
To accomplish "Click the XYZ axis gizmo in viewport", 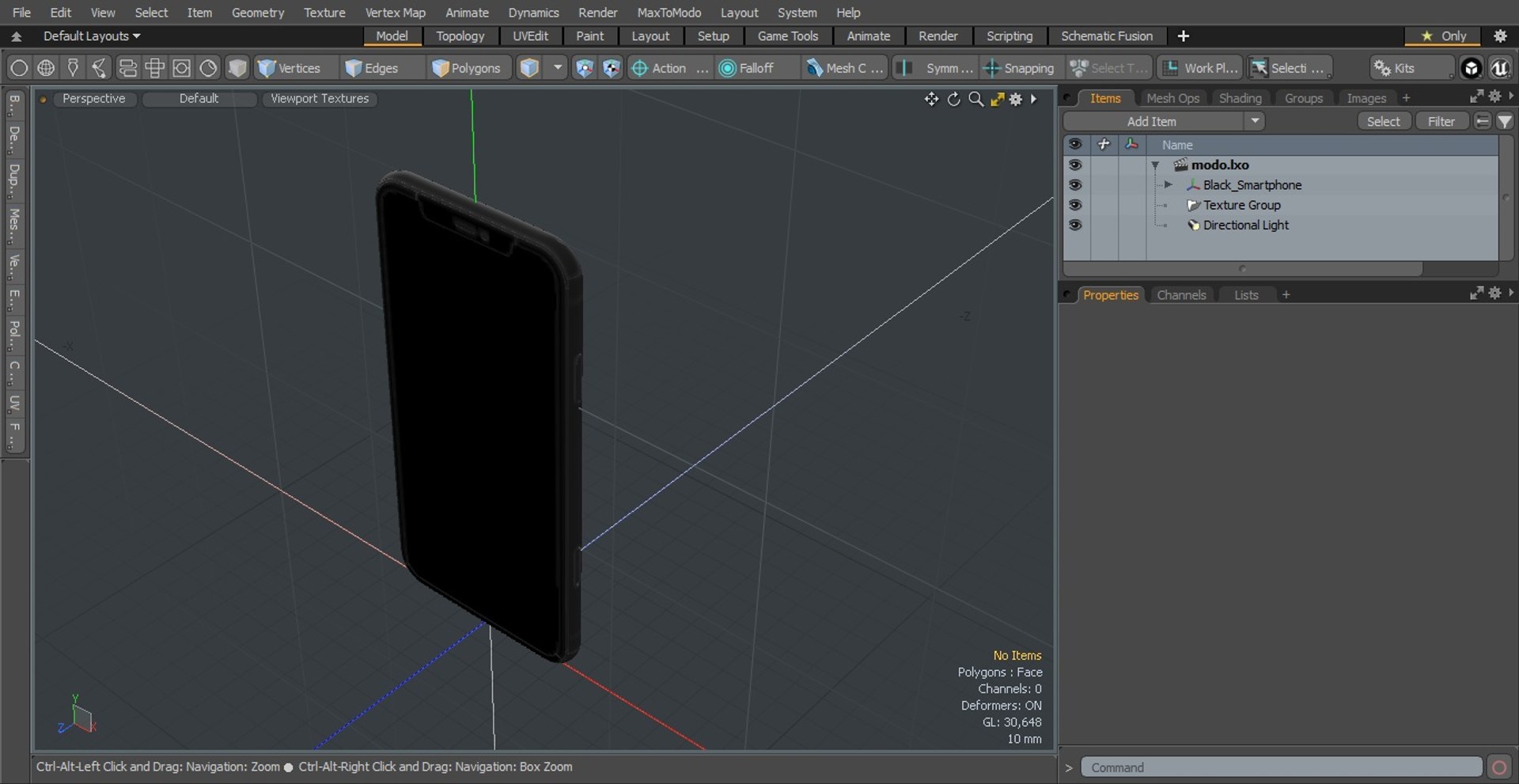I will (x=77, y=714).
